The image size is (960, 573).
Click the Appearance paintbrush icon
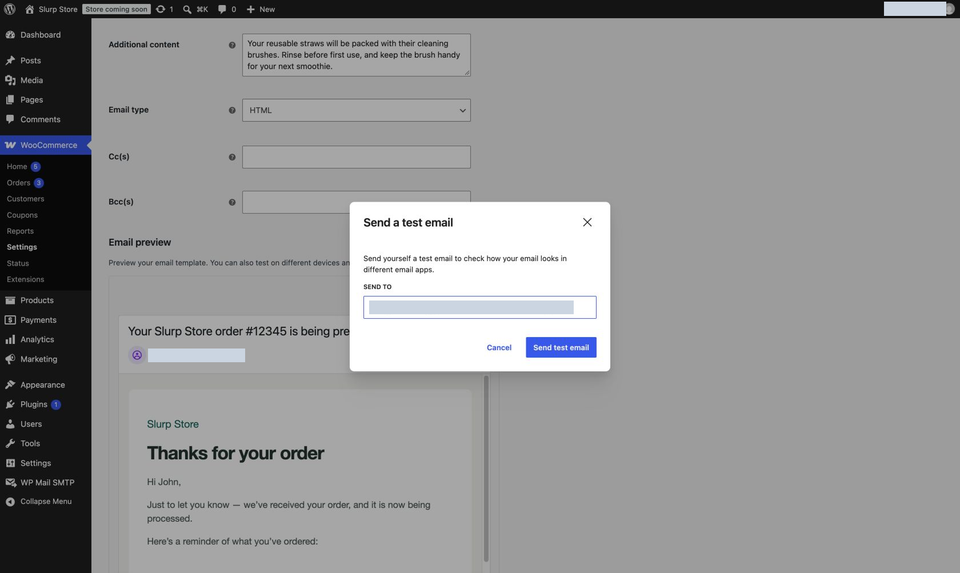(10, 385)
